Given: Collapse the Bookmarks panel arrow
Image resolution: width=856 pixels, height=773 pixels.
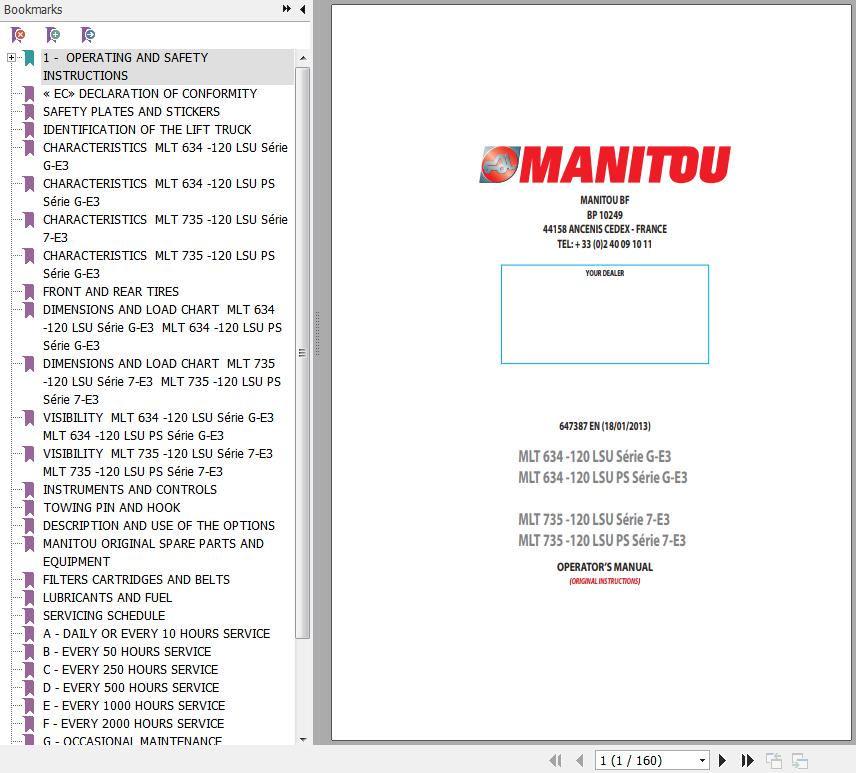Looking at the screenshot, I should (x=303, y=9).
